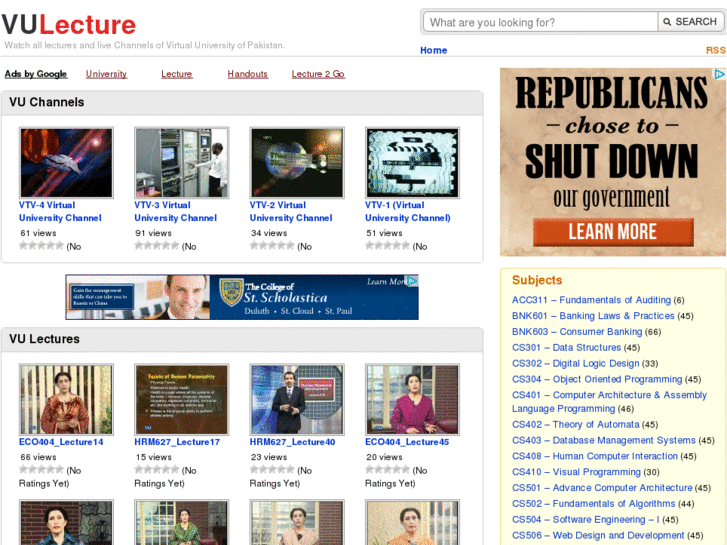Image resolution: width=727 pixels, height=545 pixels.
Task: Click the VULecture site logo
Action: [x=69, y=25]
